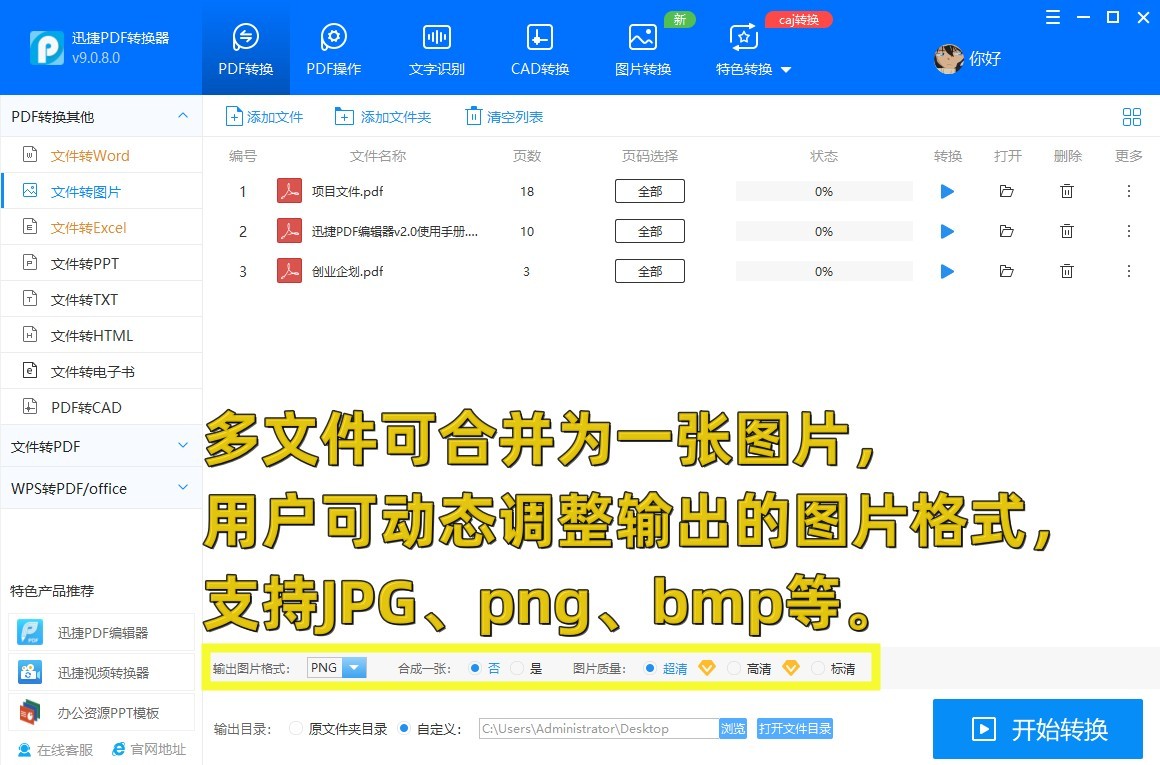Image resolution: width=1160 pixels, height=765 pixels.
Task: Choose PDF转CAD conversion
Action: tap(101, 408)
